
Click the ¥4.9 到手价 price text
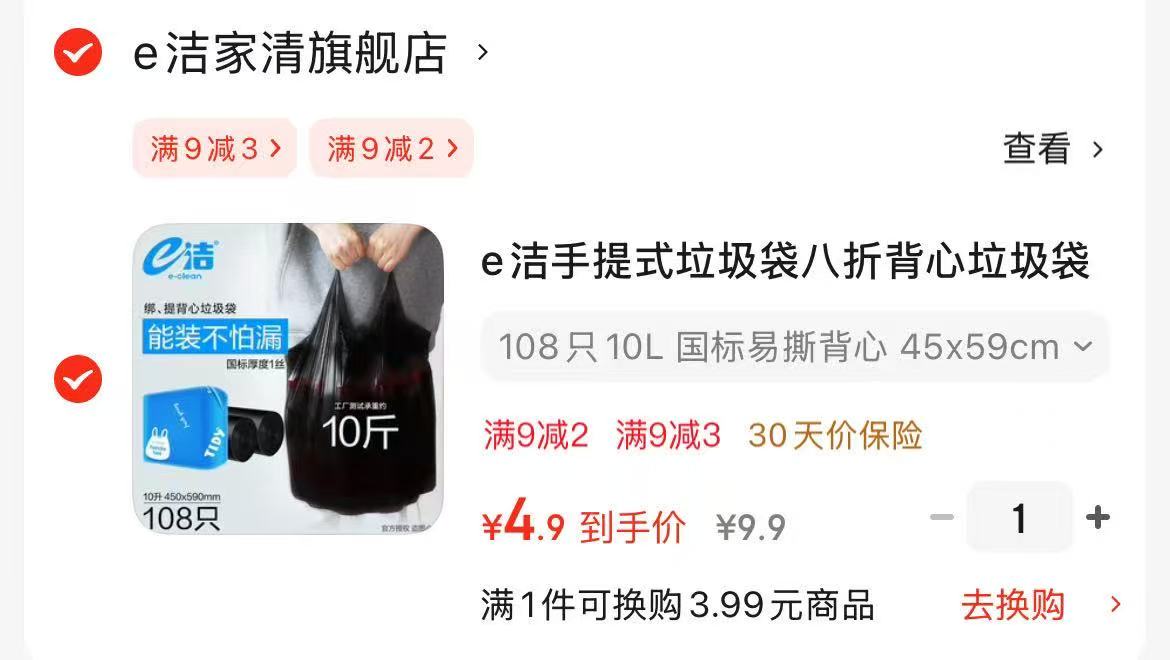pyautogui.click(x=584, y=523)
